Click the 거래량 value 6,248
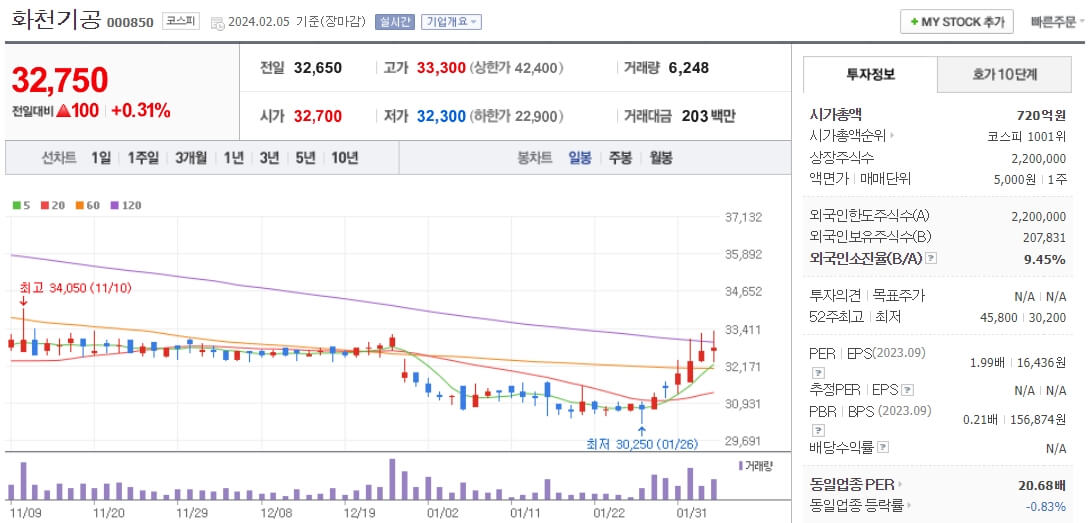This screenshot has height=523, width=1090. coord(689,68)
